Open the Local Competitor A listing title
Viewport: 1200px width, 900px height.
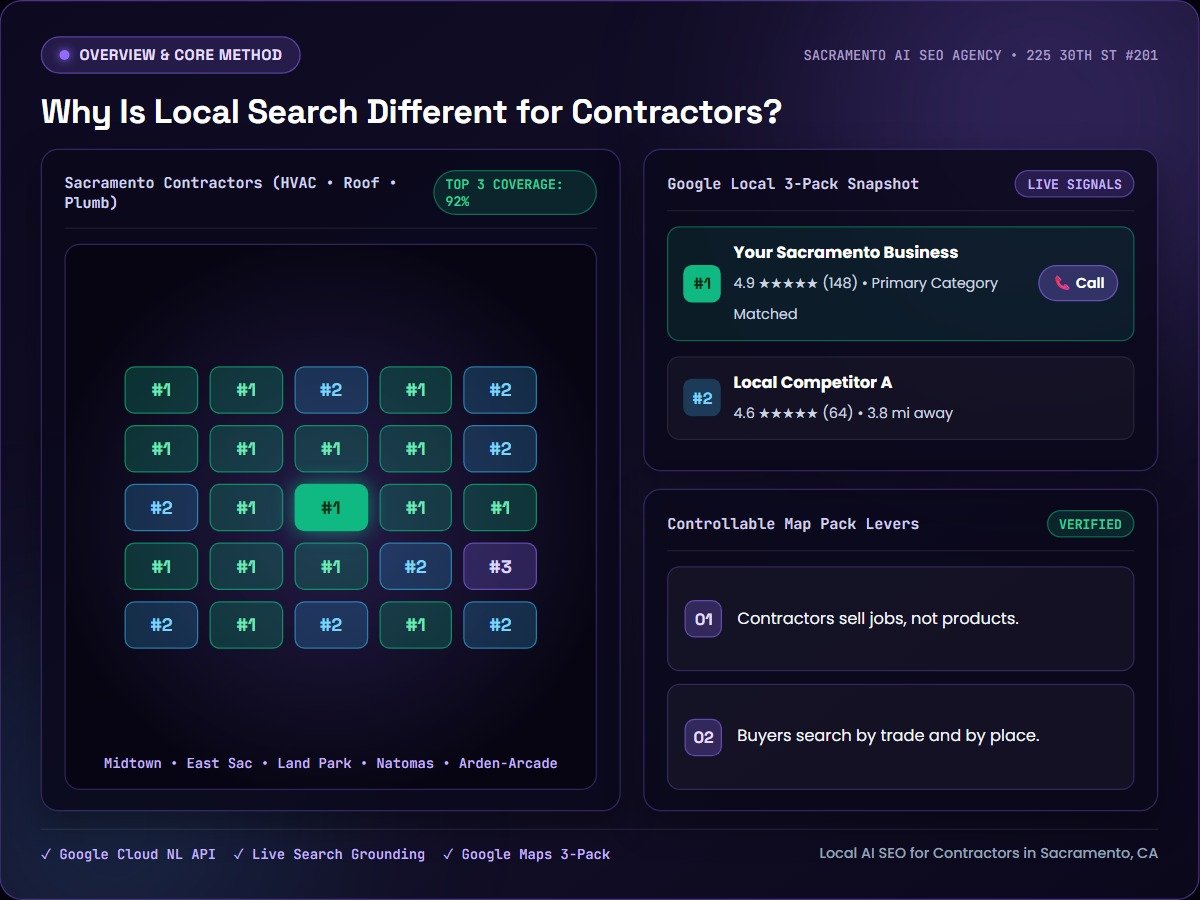coord(813,383)
